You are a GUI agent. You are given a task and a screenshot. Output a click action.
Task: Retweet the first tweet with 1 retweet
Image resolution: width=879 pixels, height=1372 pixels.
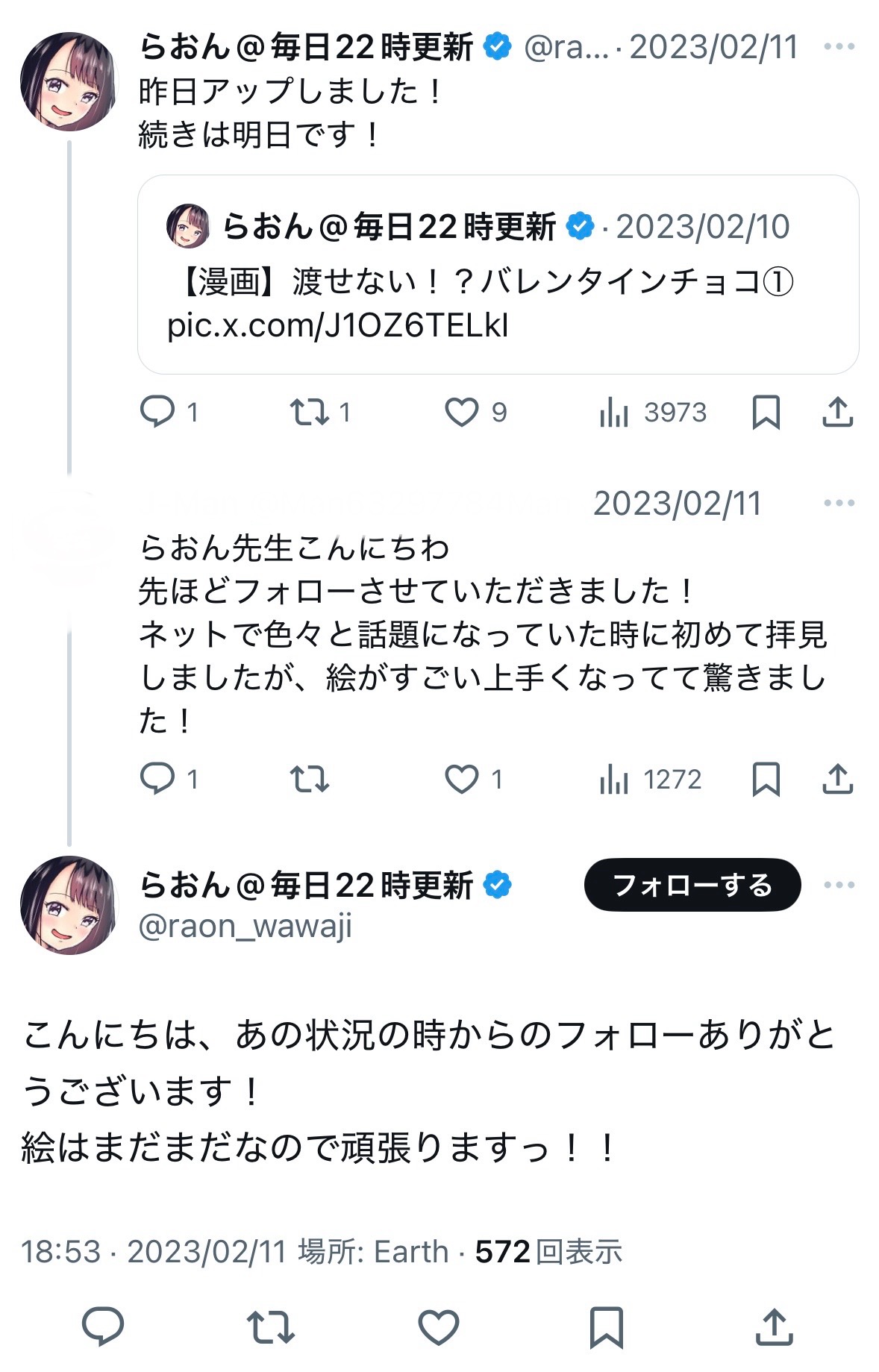point(310,412)
